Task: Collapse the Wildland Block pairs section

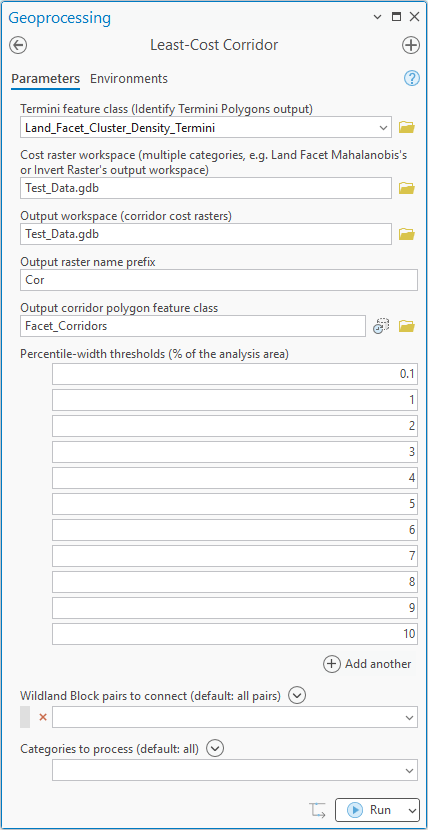Action: click(298, 695)
